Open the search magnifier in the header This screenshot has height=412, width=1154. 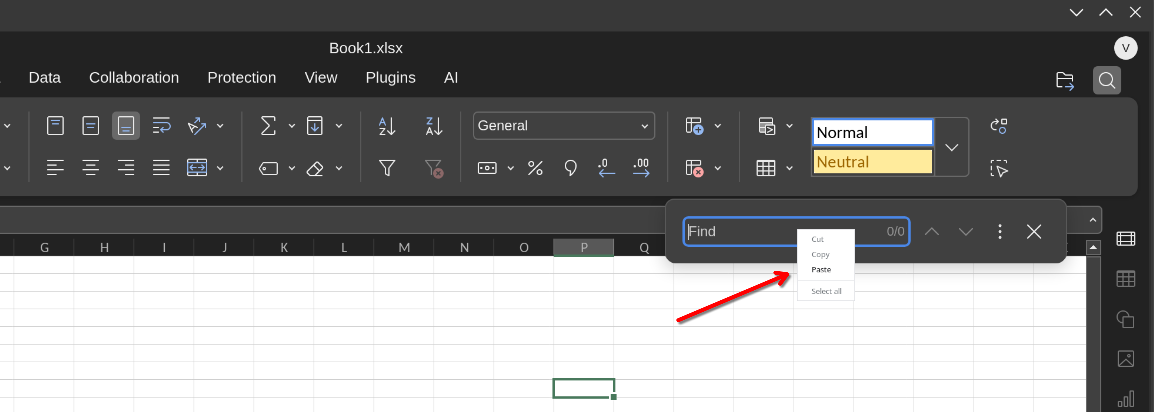click(x=1106, y=80)
